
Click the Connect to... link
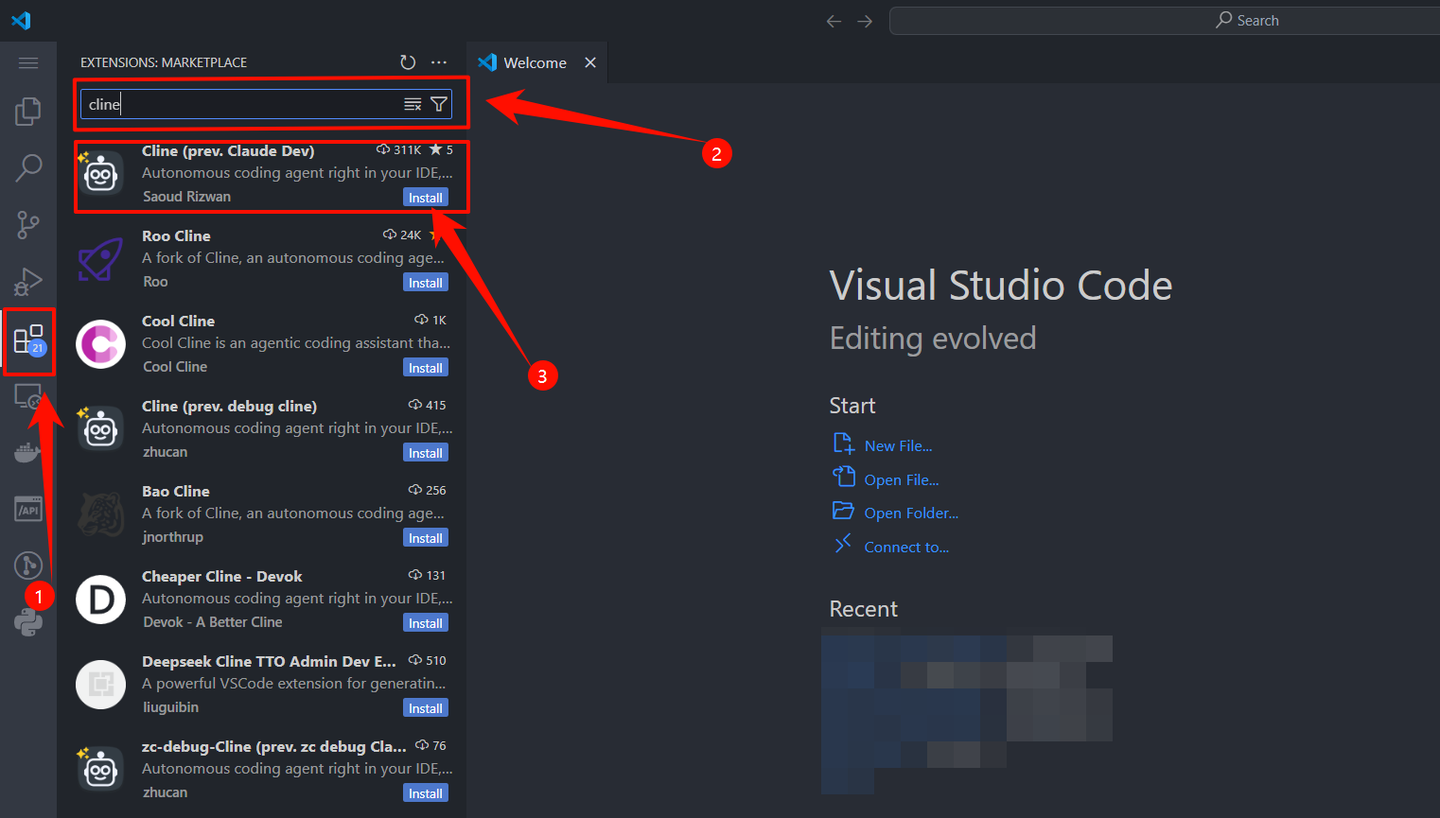pos(906,547)
